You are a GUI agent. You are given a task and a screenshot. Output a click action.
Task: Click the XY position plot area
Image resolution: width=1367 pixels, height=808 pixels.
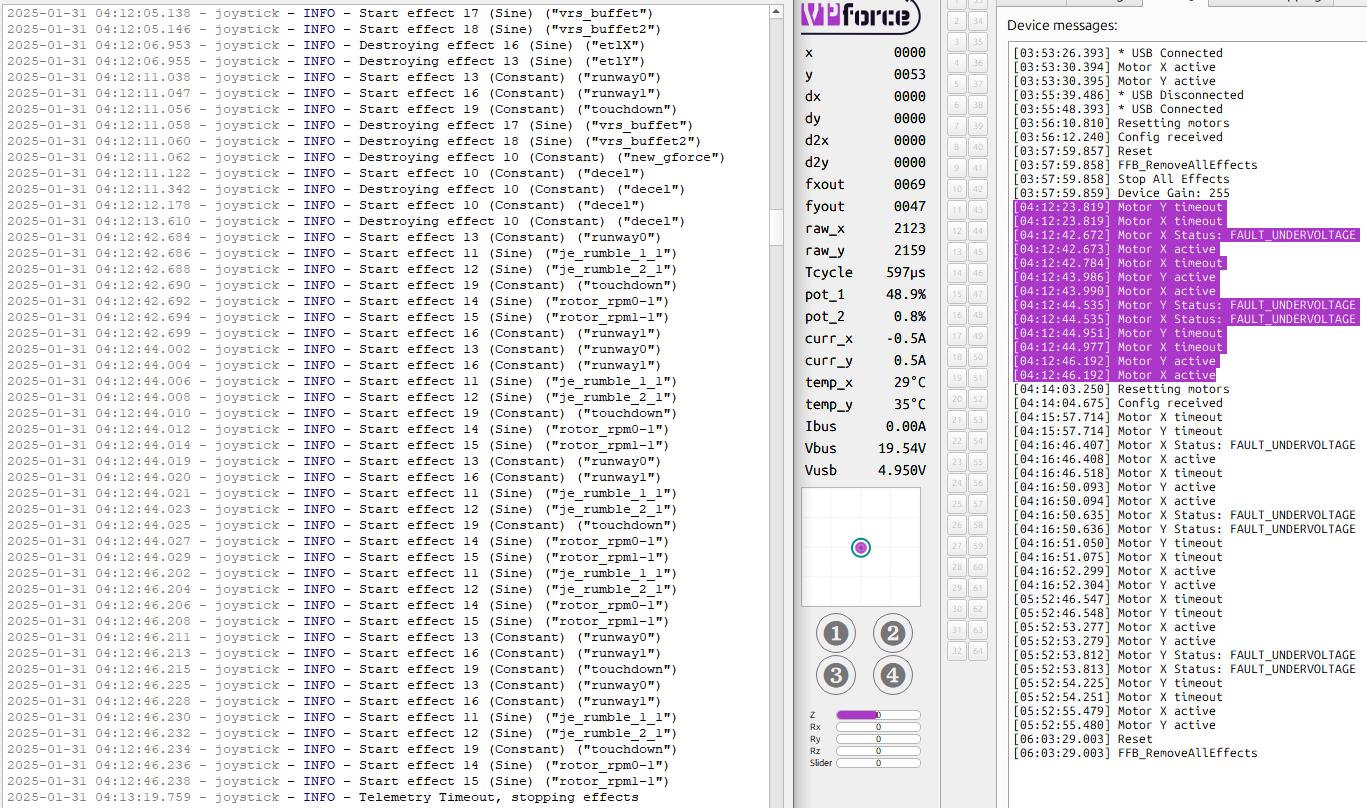[x=861, y=547]
